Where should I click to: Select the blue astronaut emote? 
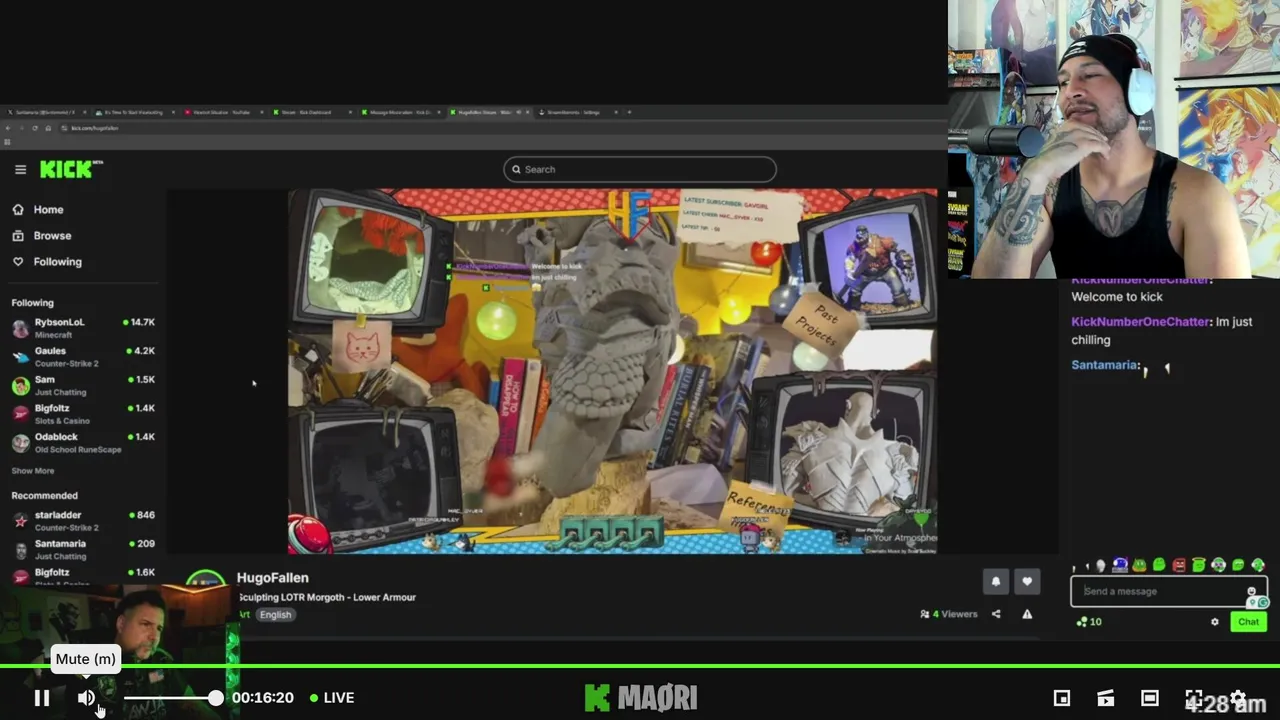[x=1120, y=566]
